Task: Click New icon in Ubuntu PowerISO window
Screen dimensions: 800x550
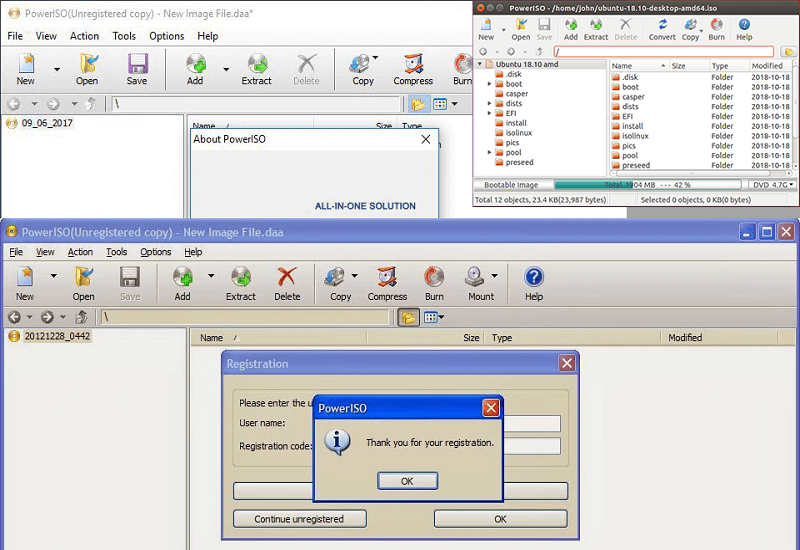Action: click(x=486, y=24)
